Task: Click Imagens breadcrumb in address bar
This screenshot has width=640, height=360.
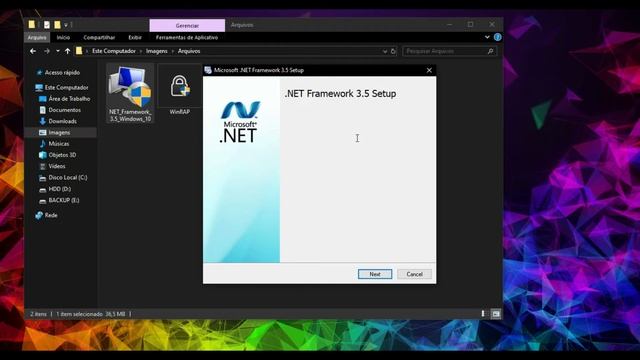Action: (157, 51)
